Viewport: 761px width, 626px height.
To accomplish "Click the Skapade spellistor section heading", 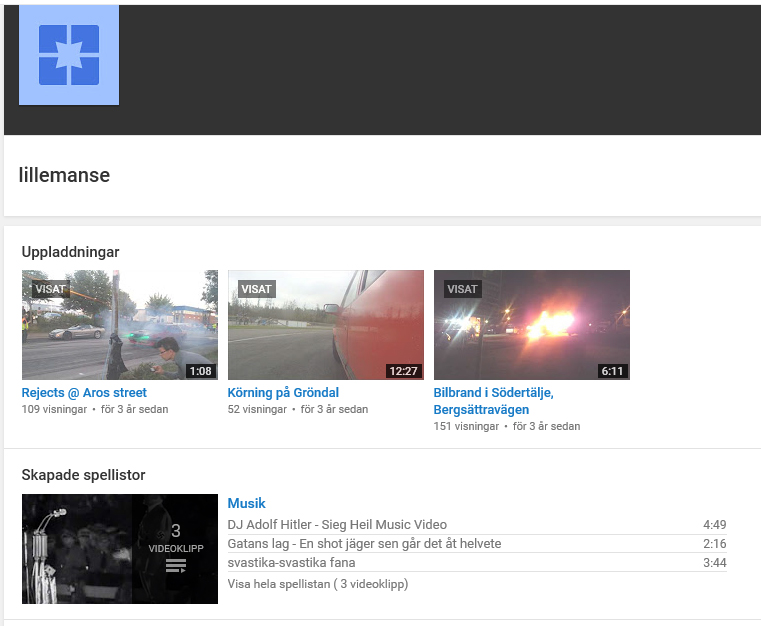I will click(x=83, y=475).
